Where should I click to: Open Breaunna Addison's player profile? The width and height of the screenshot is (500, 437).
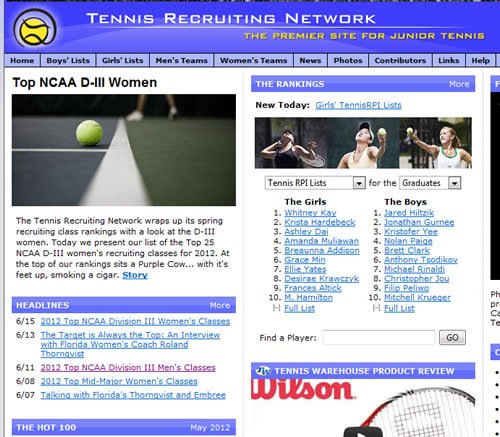coord(322,250)
